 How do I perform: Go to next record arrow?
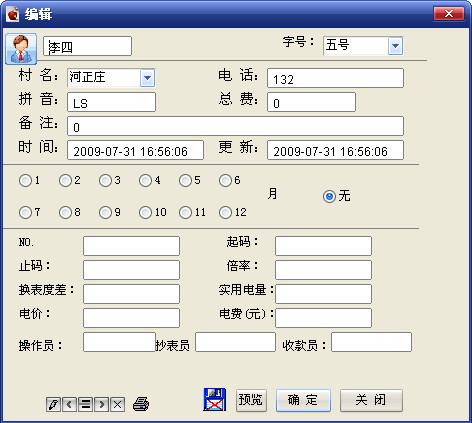click(x=101, y=404)
